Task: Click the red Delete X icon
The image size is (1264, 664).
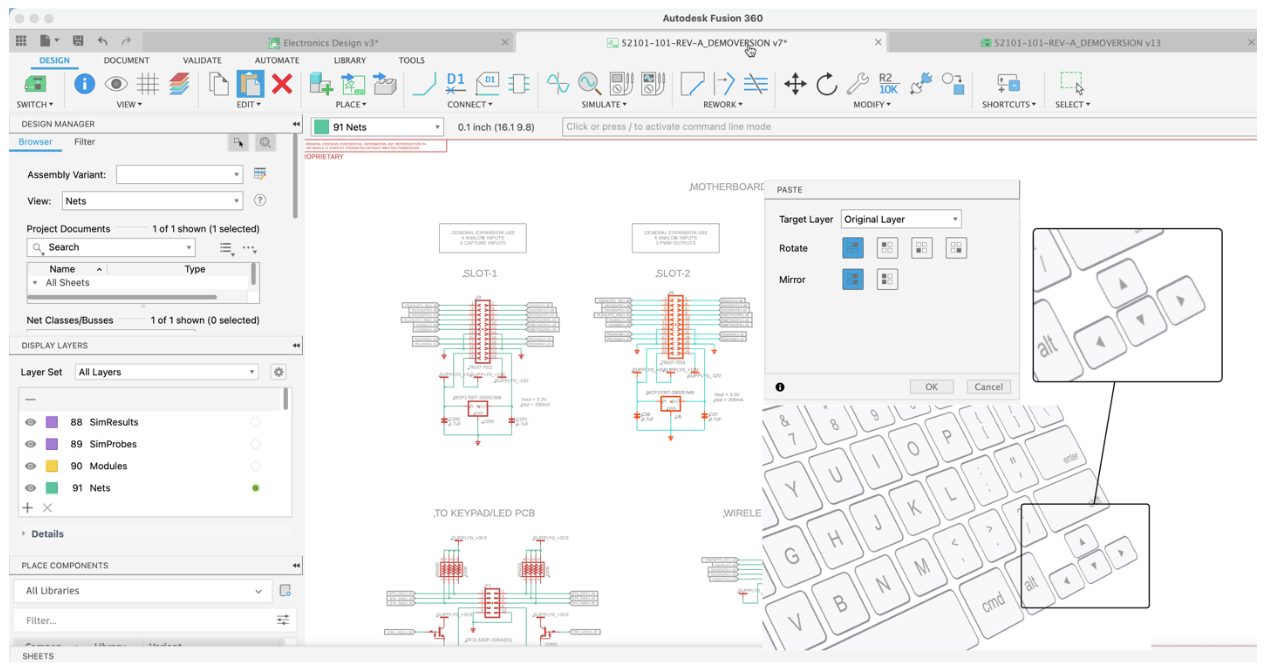Action: (282, 84)
